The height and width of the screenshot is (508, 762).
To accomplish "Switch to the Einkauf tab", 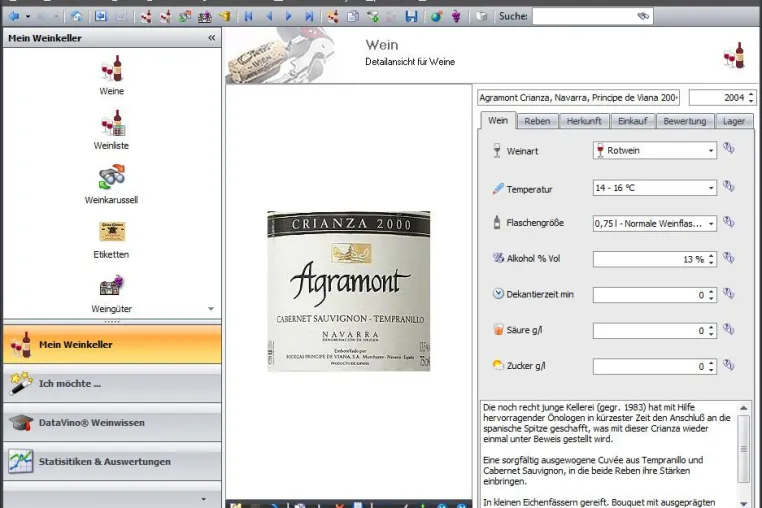I will click(632, 121).
